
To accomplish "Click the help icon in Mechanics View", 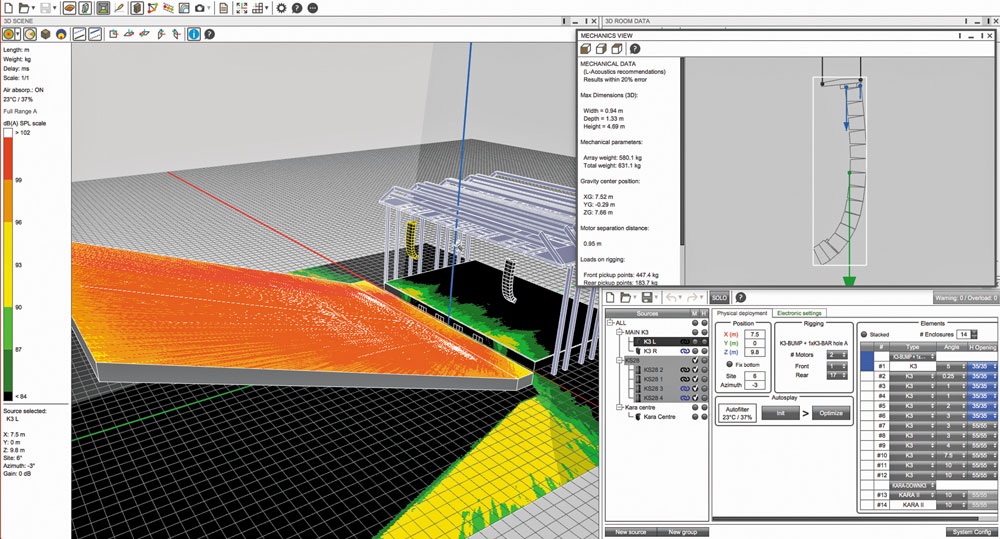I will [x=634, y=49].
